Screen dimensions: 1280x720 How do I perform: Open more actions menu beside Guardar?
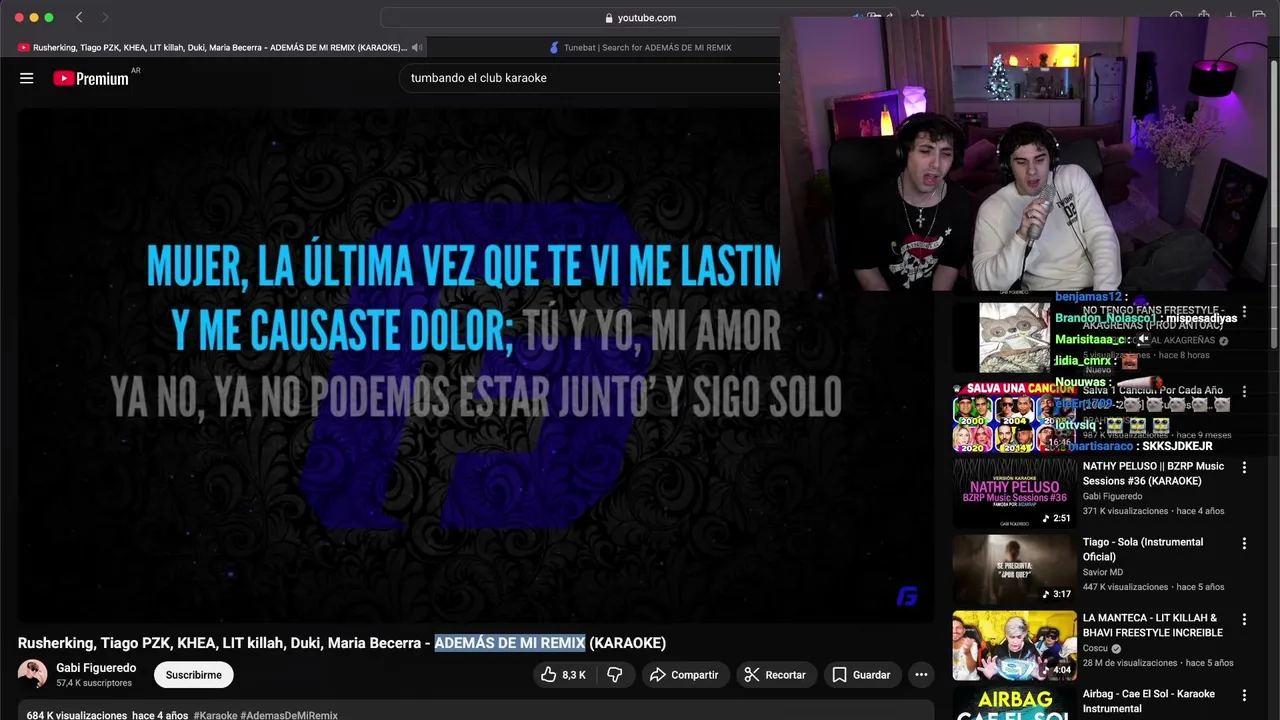click(921, 675)
